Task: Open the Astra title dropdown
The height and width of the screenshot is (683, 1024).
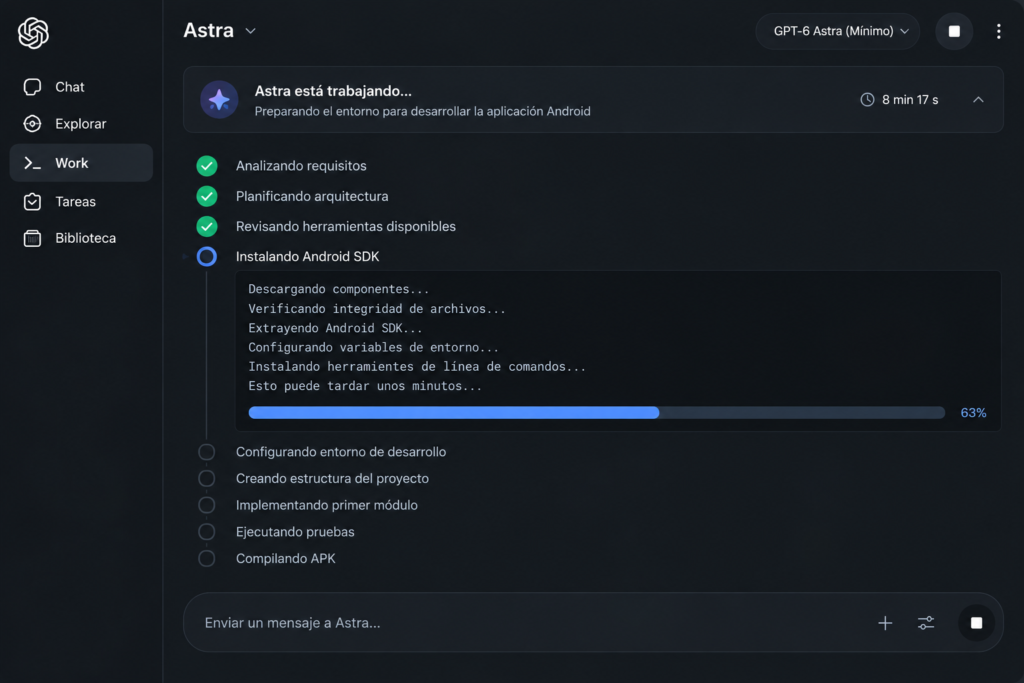Action: pos(219,31)
